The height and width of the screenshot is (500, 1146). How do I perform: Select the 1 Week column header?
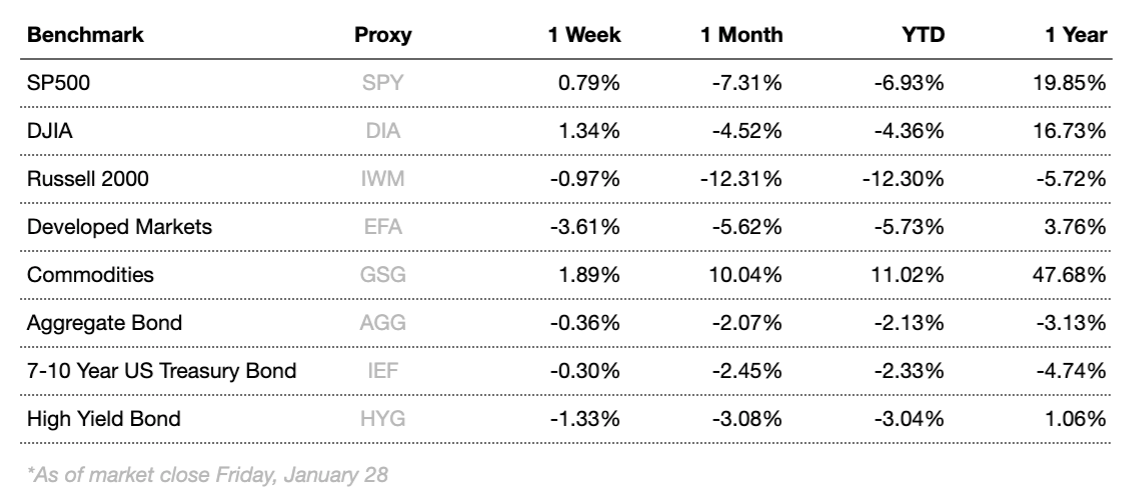click(584, 35)
